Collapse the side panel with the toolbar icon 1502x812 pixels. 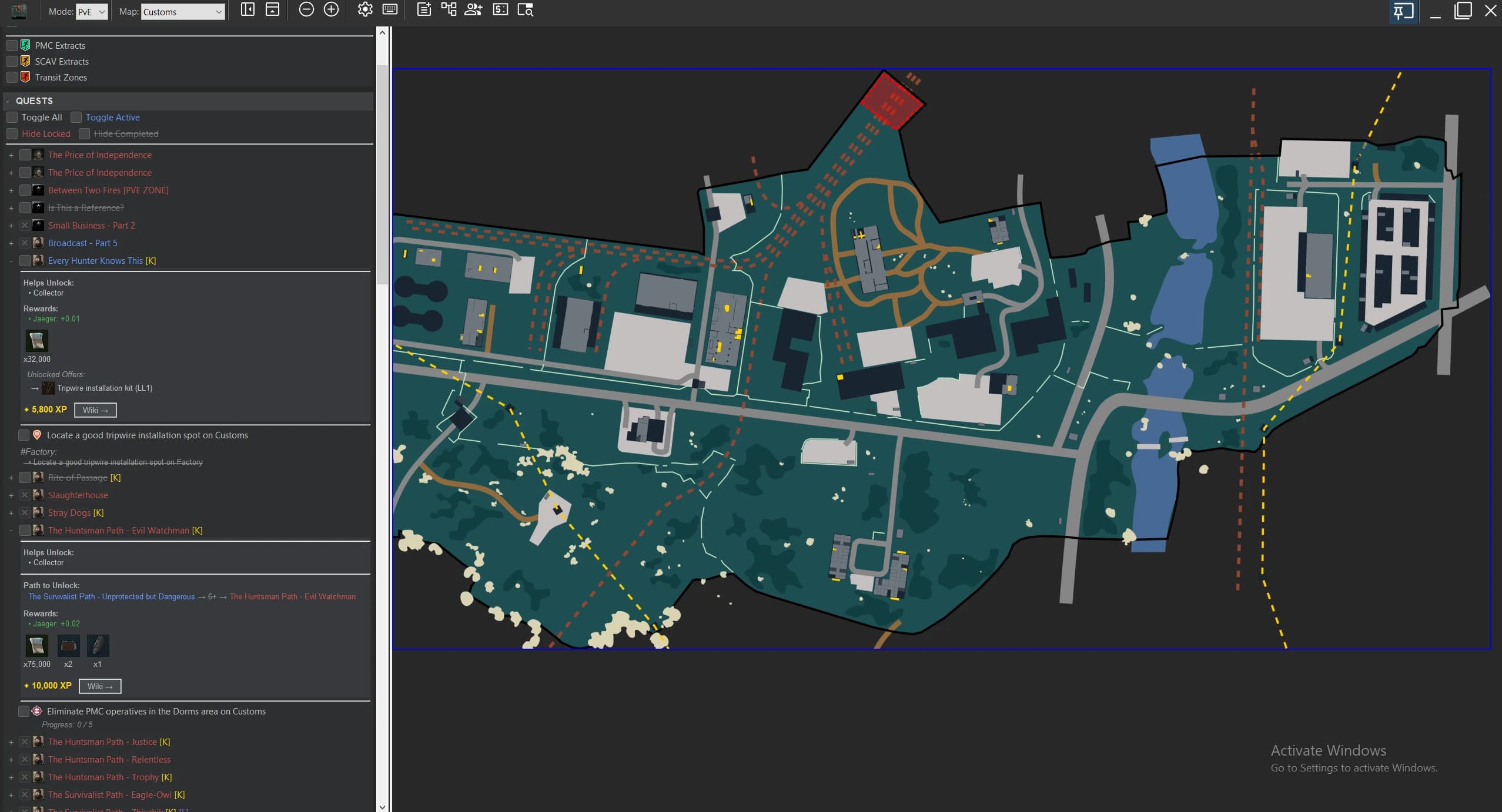pyautogui.click(x=247, y=9)
